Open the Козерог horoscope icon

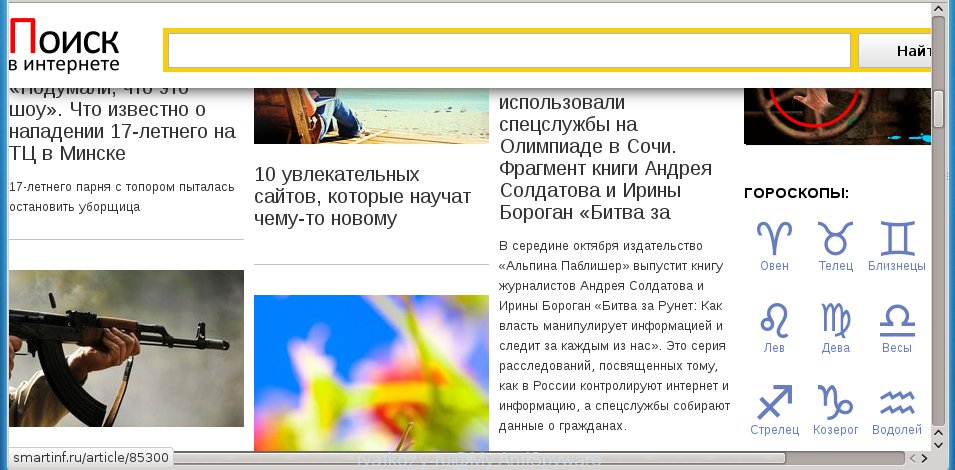(x=835, y=402)
